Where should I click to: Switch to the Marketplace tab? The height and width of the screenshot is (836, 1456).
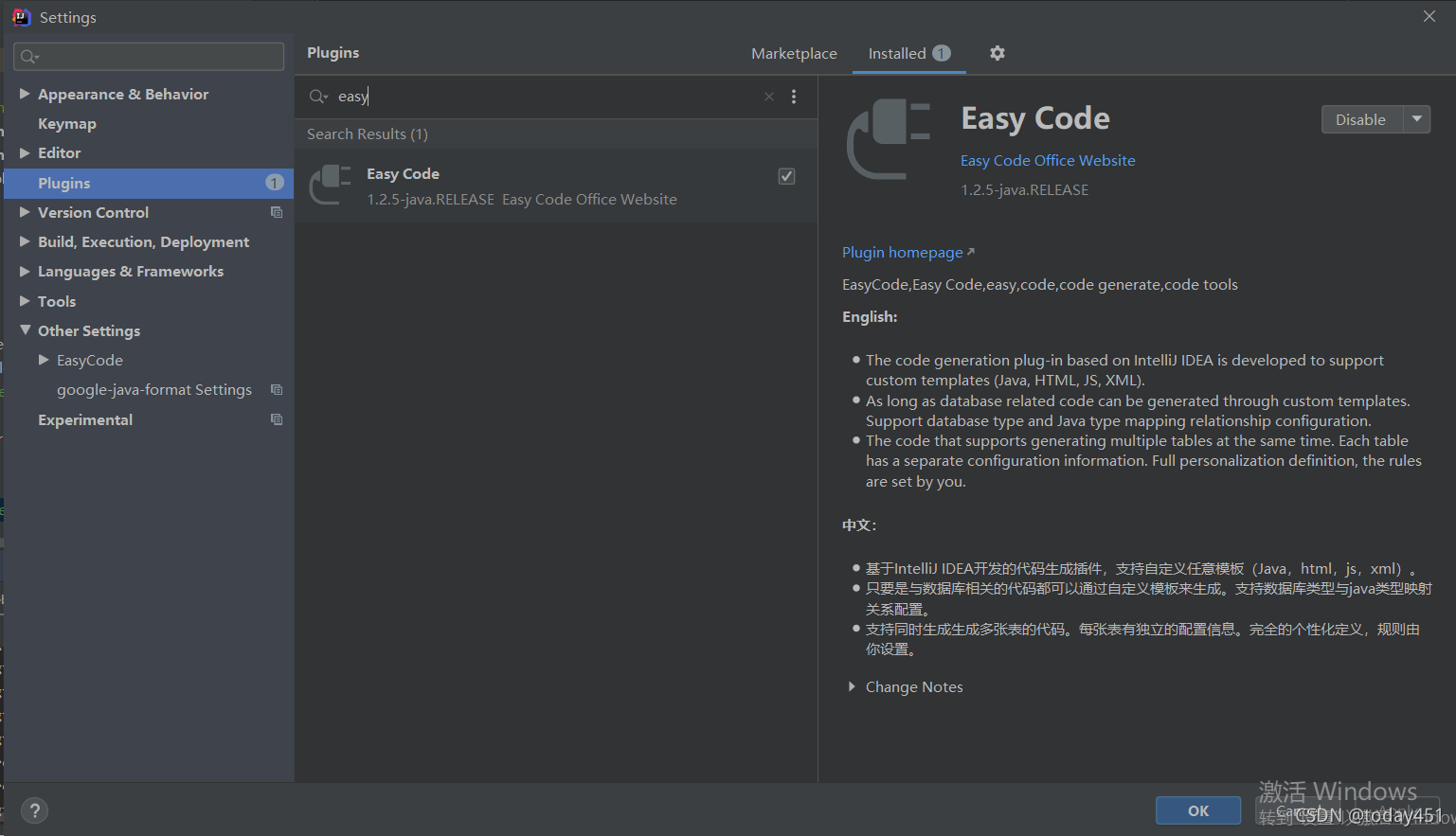(x=794, y=54)
